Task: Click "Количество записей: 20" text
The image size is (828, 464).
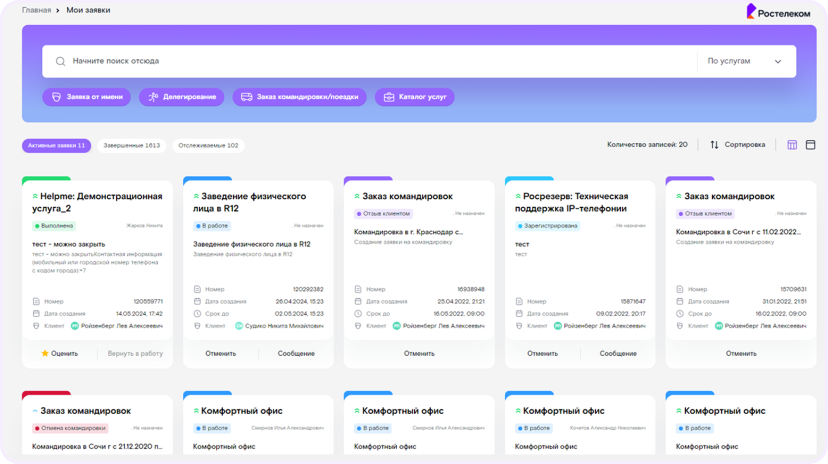Action: click(x=647, y=145)
